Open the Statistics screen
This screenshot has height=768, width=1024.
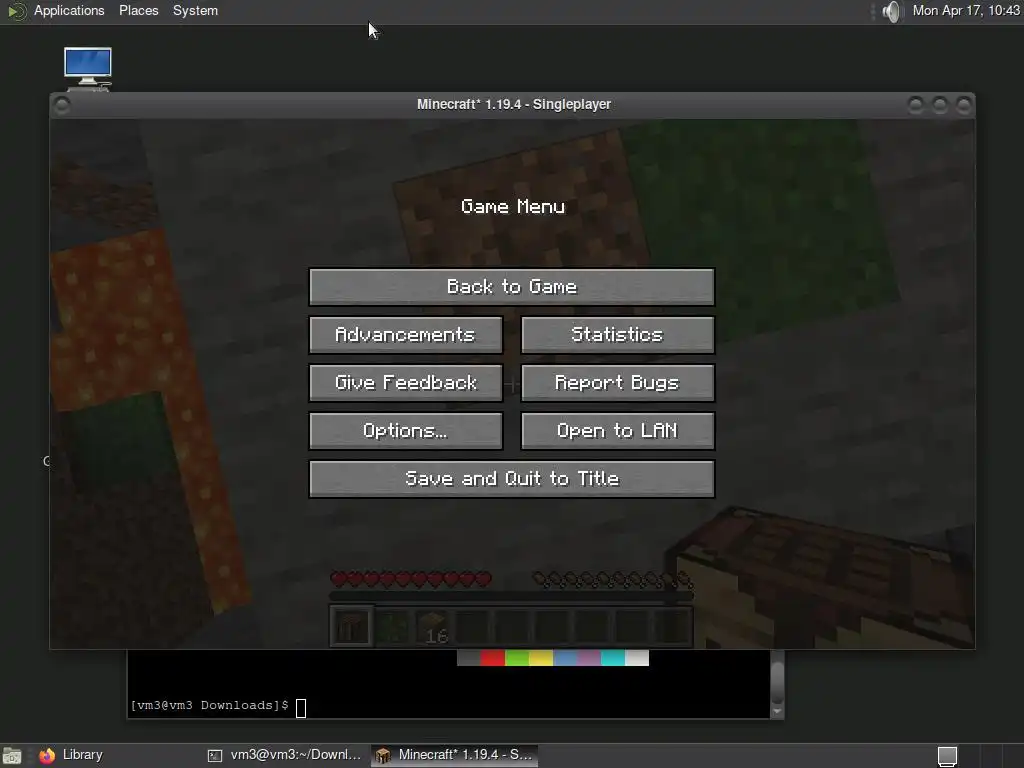click(x=618, y=335)
